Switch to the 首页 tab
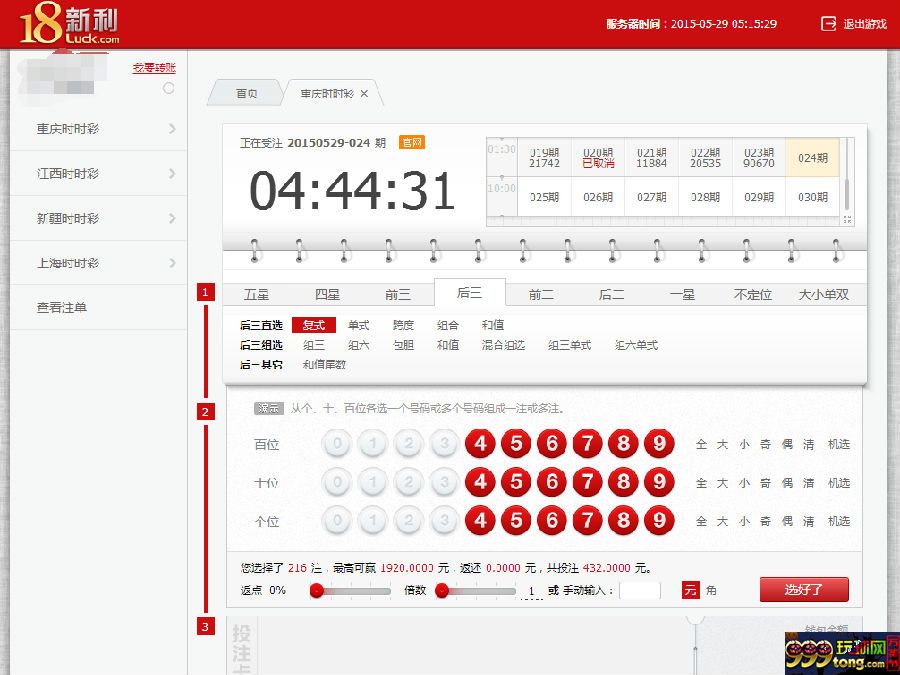Image resolution: width=900 pixels, height=675 pixels. 247,94
